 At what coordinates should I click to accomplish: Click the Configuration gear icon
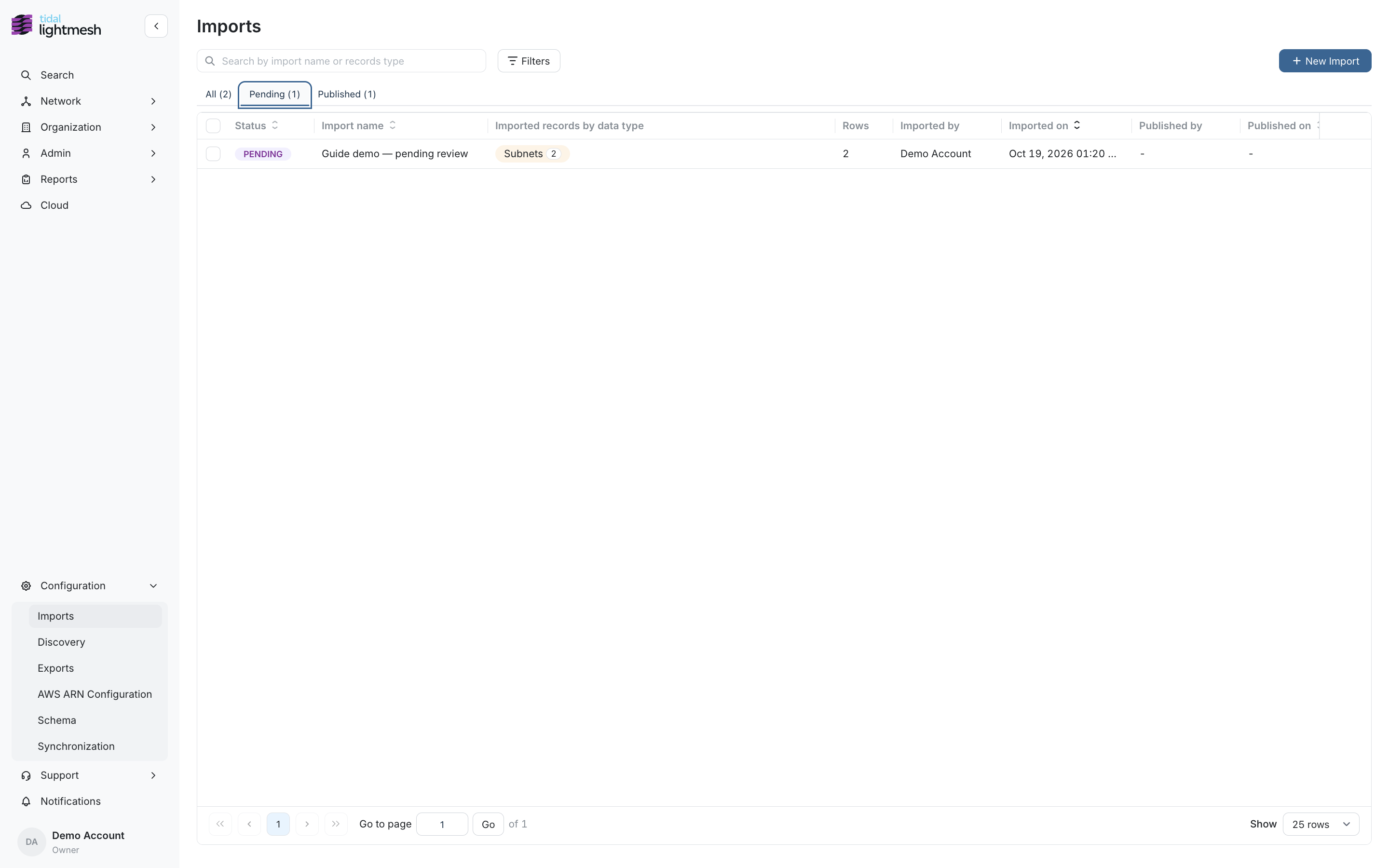pos(26,585)
